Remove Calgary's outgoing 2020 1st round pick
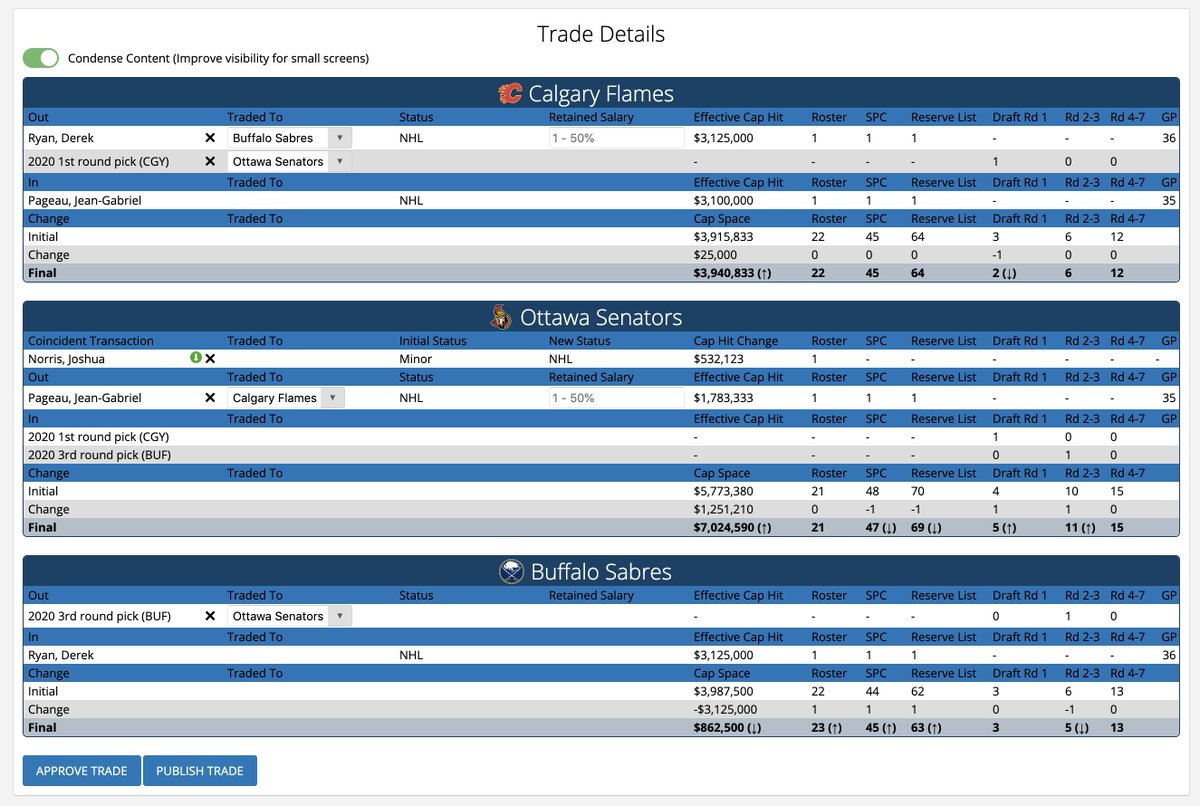Image resolution: width=1200 pixels, height=806 pixels. [210, 161]
